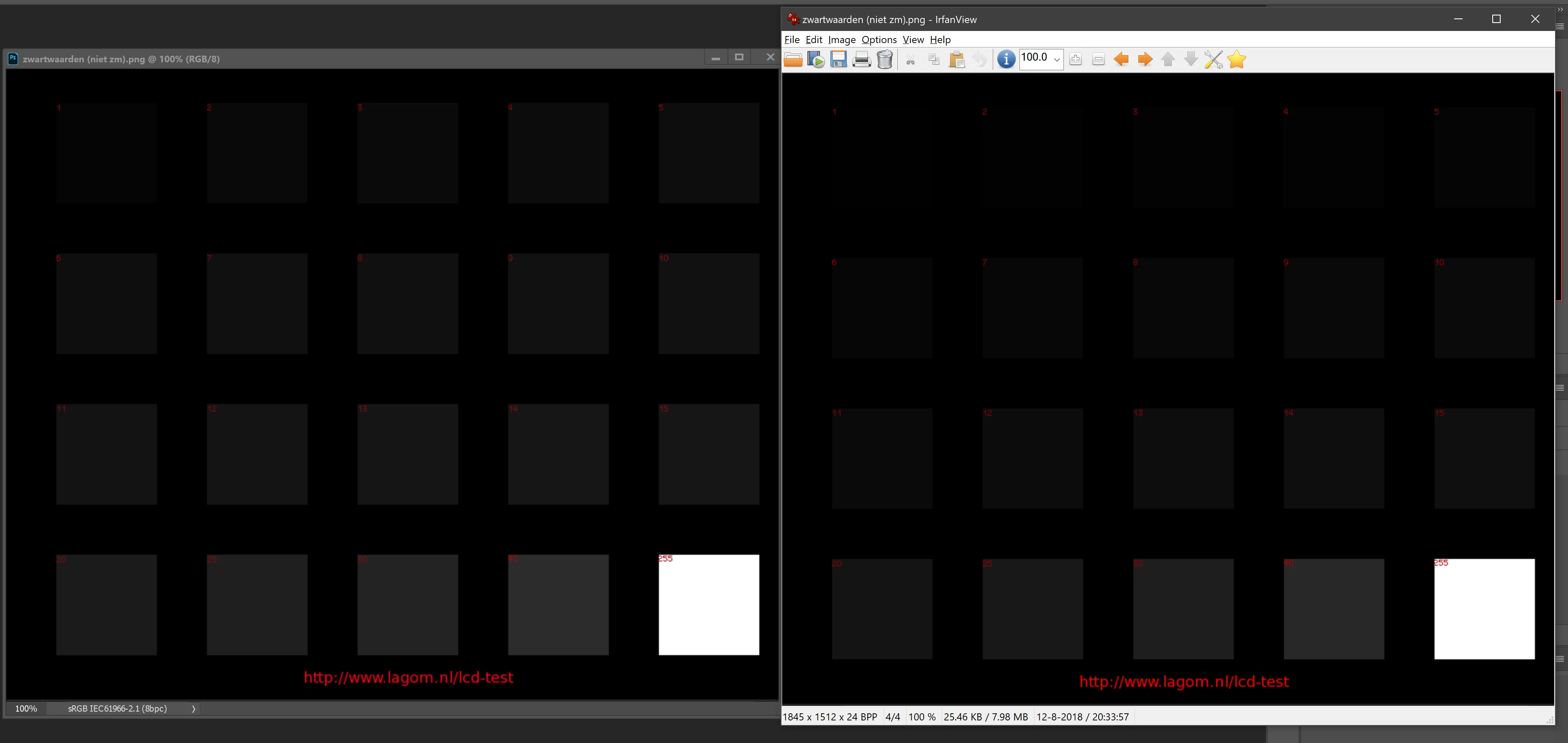Click the Photoshop 100% zoom field
1568x743 pixels.
pyautogui.click(x=26, y=709)
